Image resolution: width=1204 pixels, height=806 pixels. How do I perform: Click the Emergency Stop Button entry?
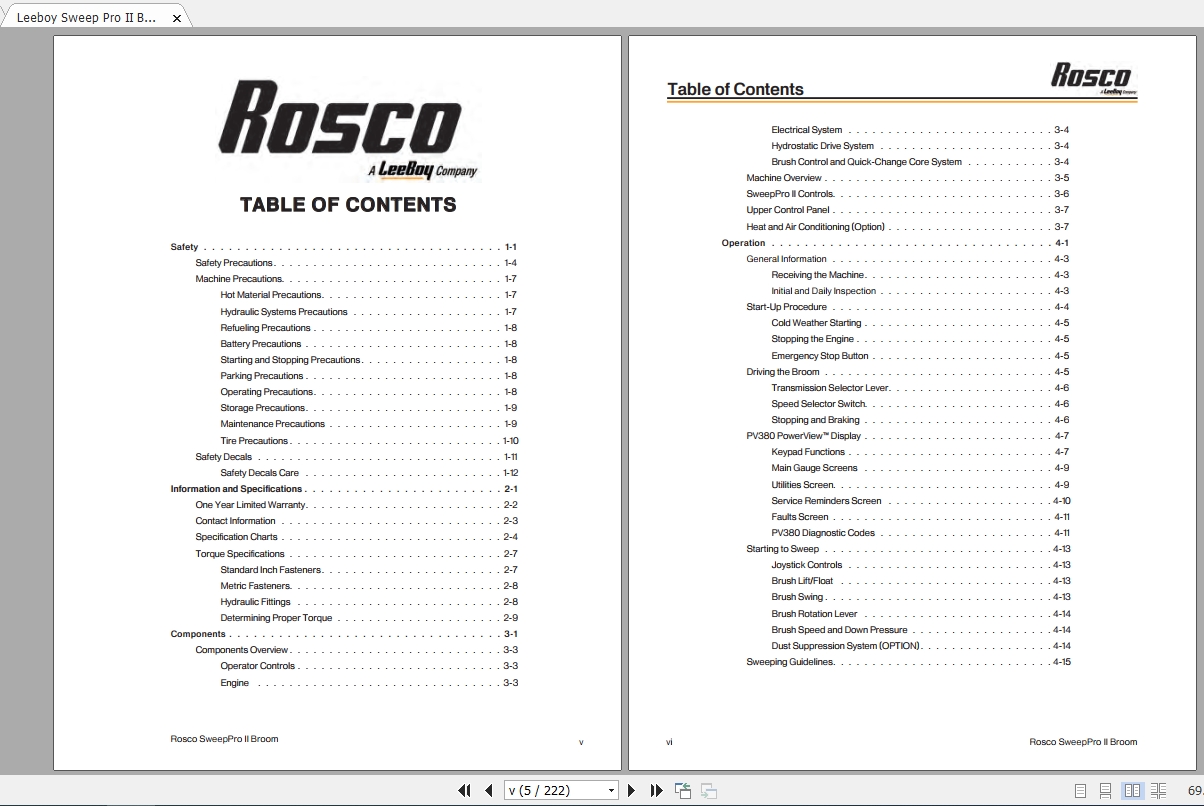click(x=920, y=356)
